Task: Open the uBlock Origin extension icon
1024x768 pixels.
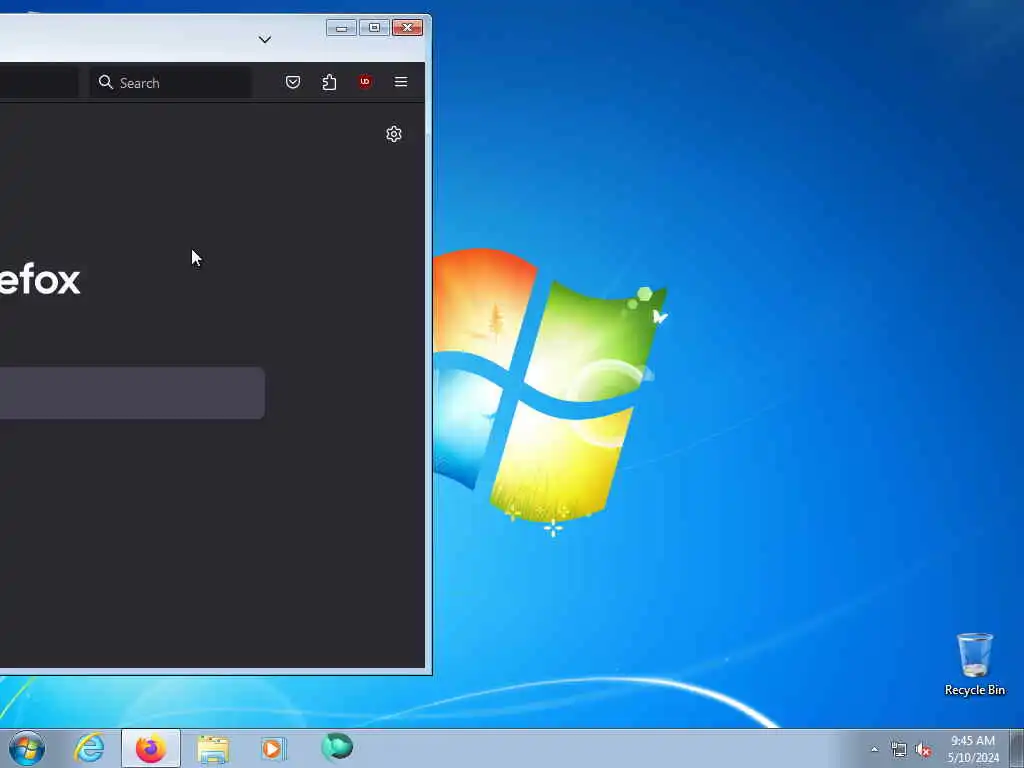Action: click(x=365, y=82)
